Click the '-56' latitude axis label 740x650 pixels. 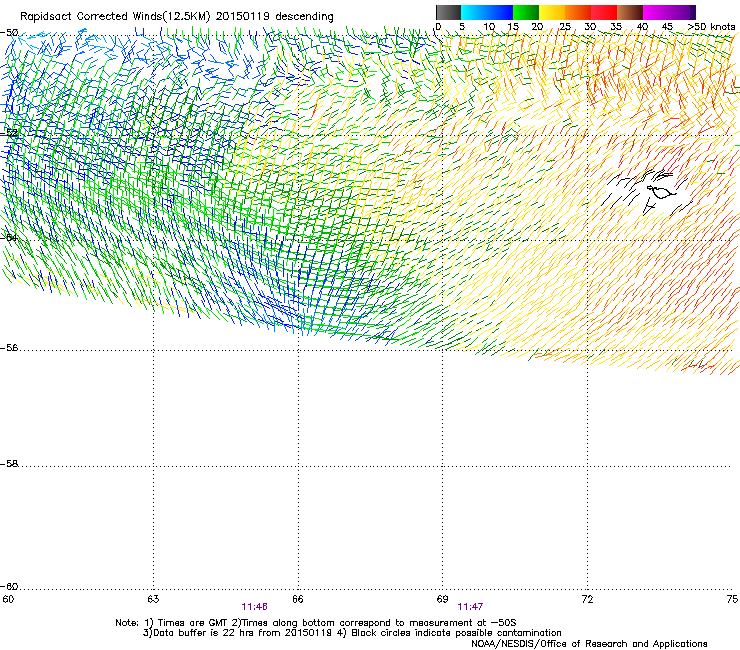[x=9, y=348]
